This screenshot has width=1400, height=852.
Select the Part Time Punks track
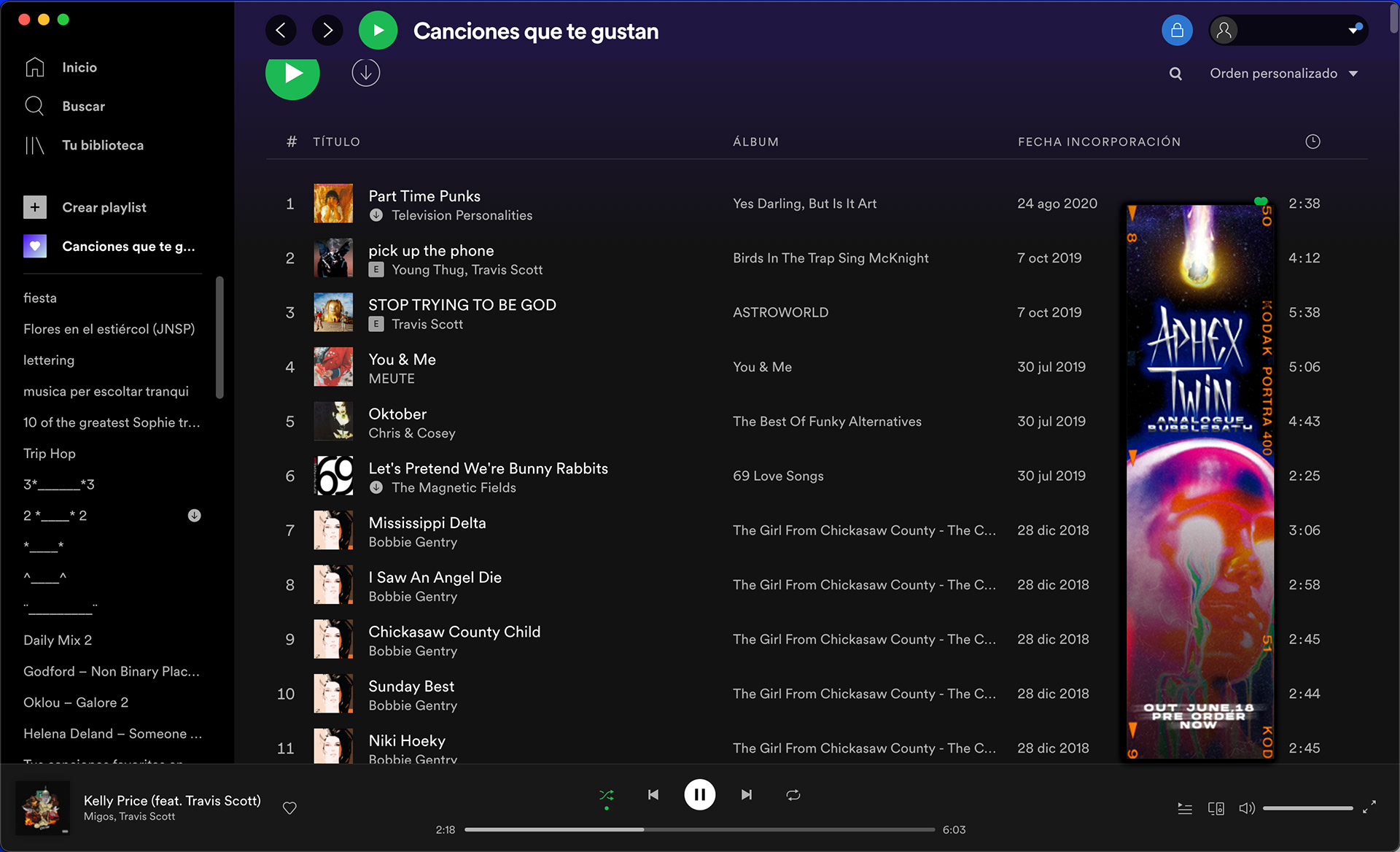[424, 196]
